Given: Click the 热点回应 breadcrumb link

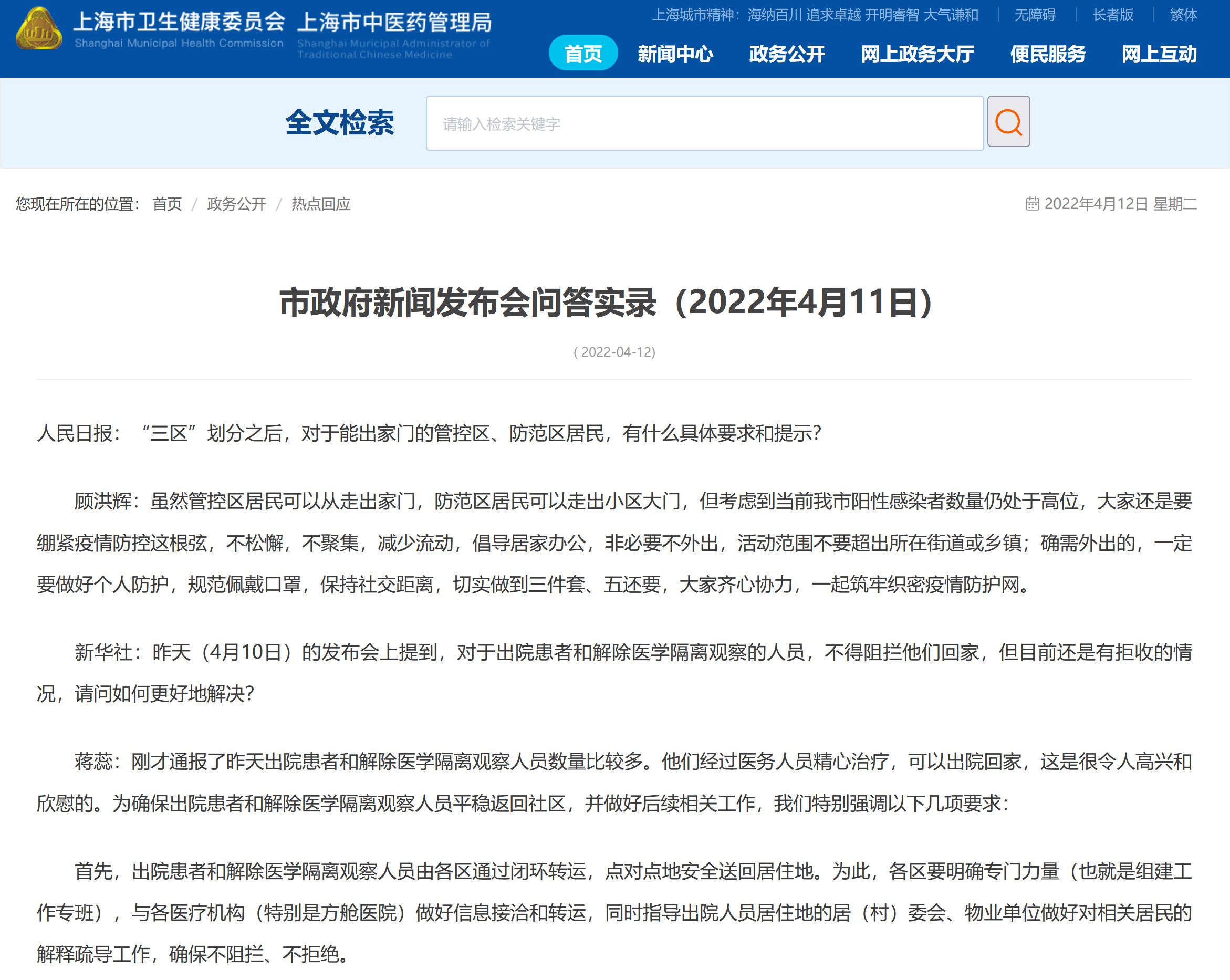Looking at the screenshot, I should pos(320,204).
